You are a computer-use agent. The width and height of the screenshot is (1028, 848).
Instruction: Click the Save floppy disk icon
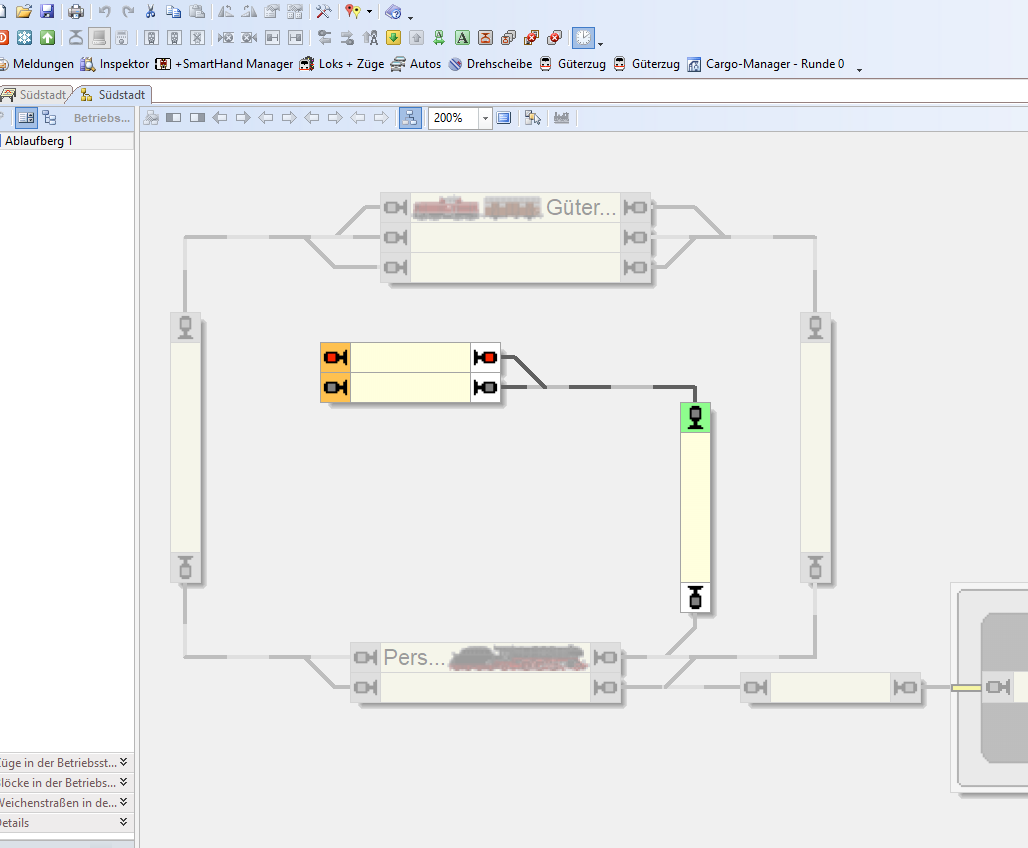coord(47,12)
